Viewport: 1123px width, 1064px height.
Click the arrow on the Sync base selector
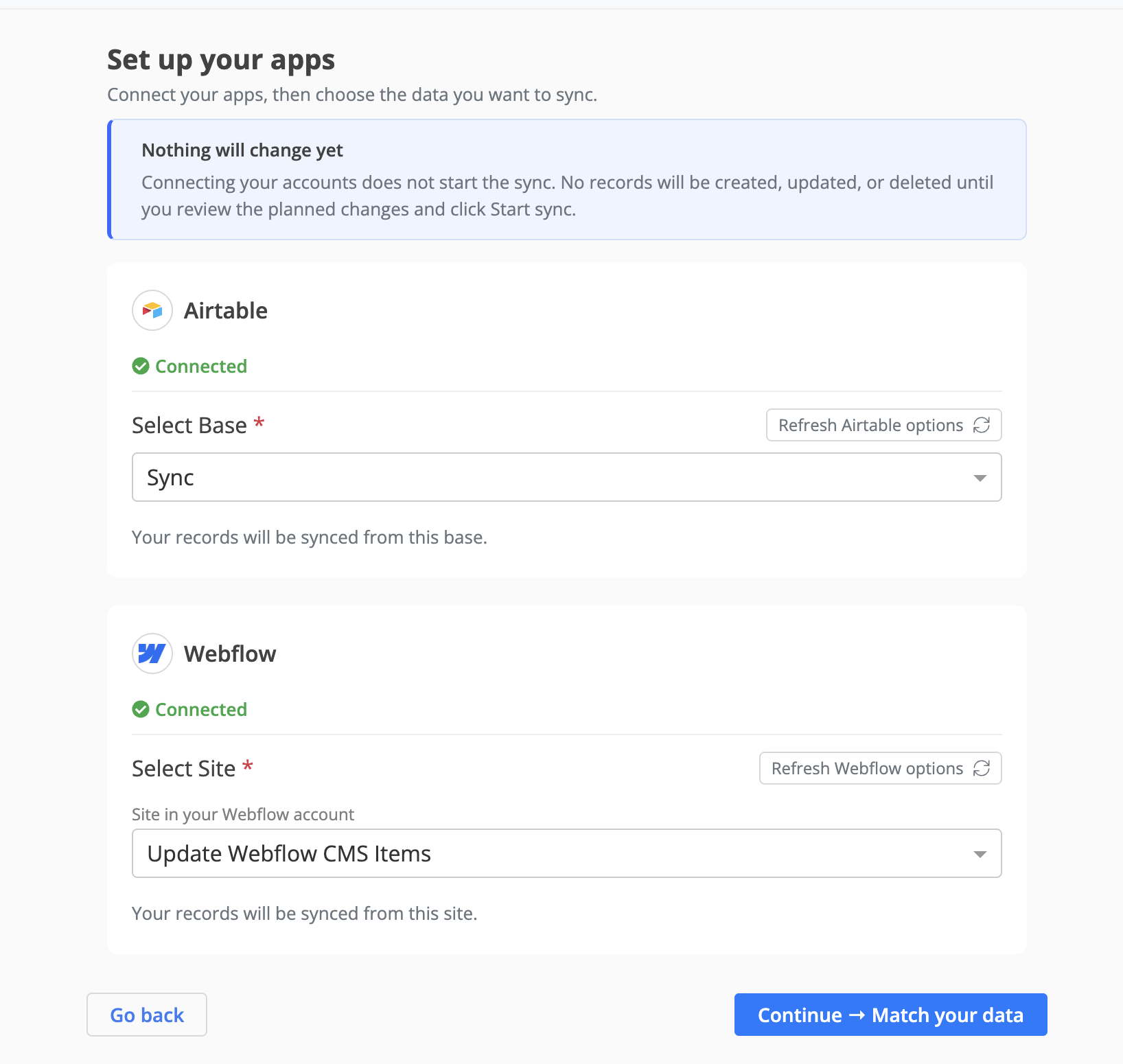(x=980, y=478)
